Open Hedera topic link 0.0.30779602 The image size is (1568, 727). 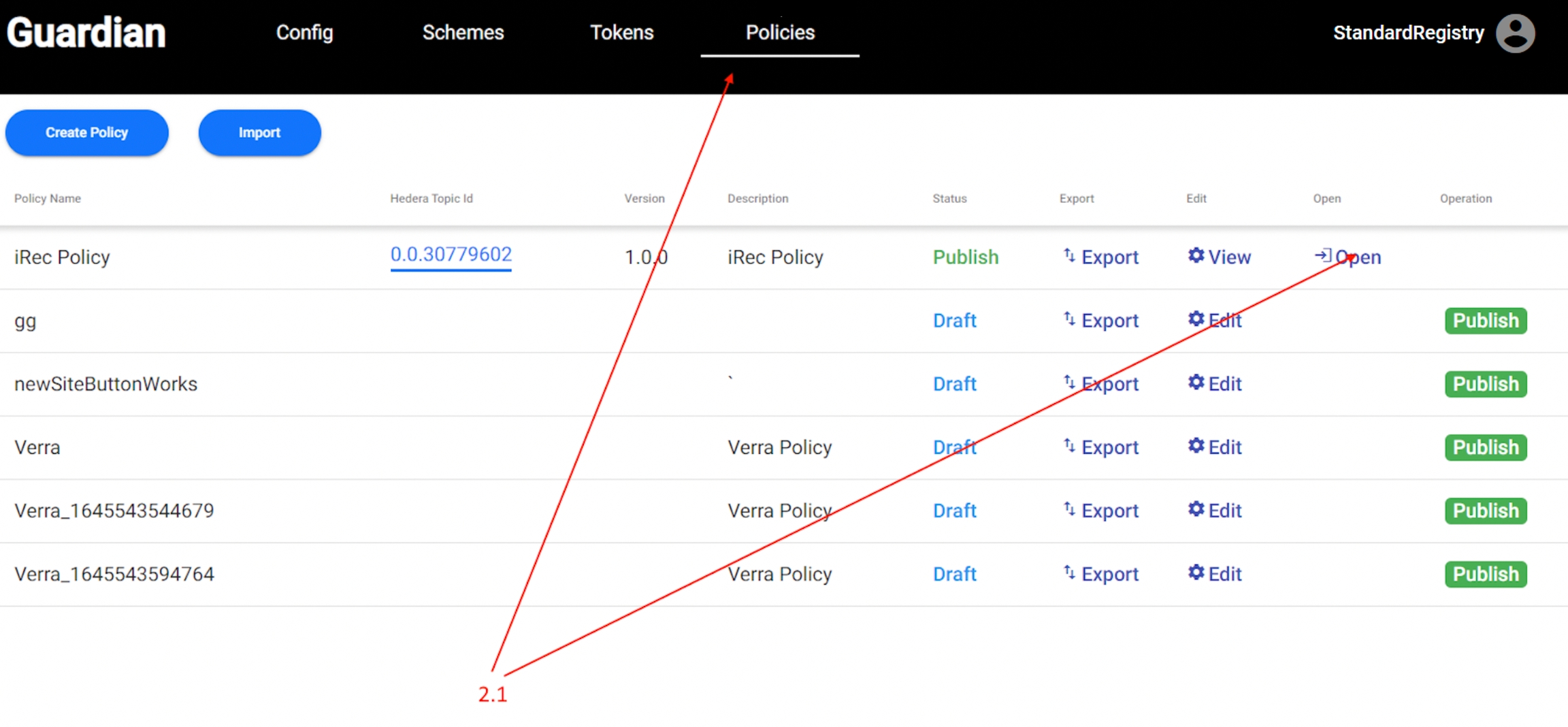click(451, 255)
